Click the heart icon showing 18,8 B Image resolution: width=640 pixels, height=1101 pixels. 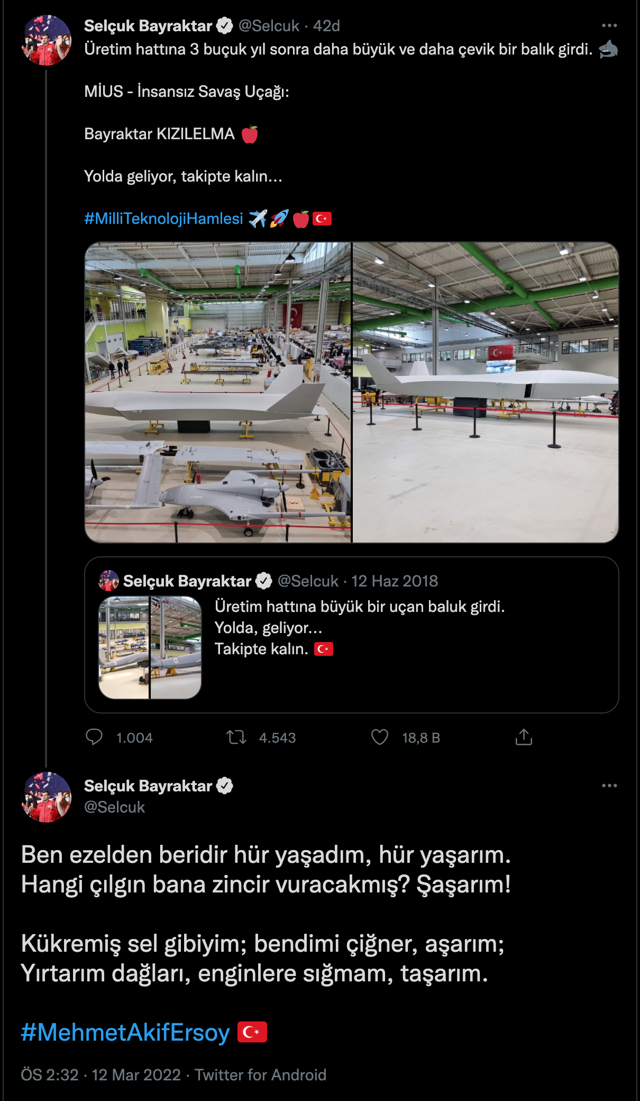pyautogui.click(x=379, y=737)
